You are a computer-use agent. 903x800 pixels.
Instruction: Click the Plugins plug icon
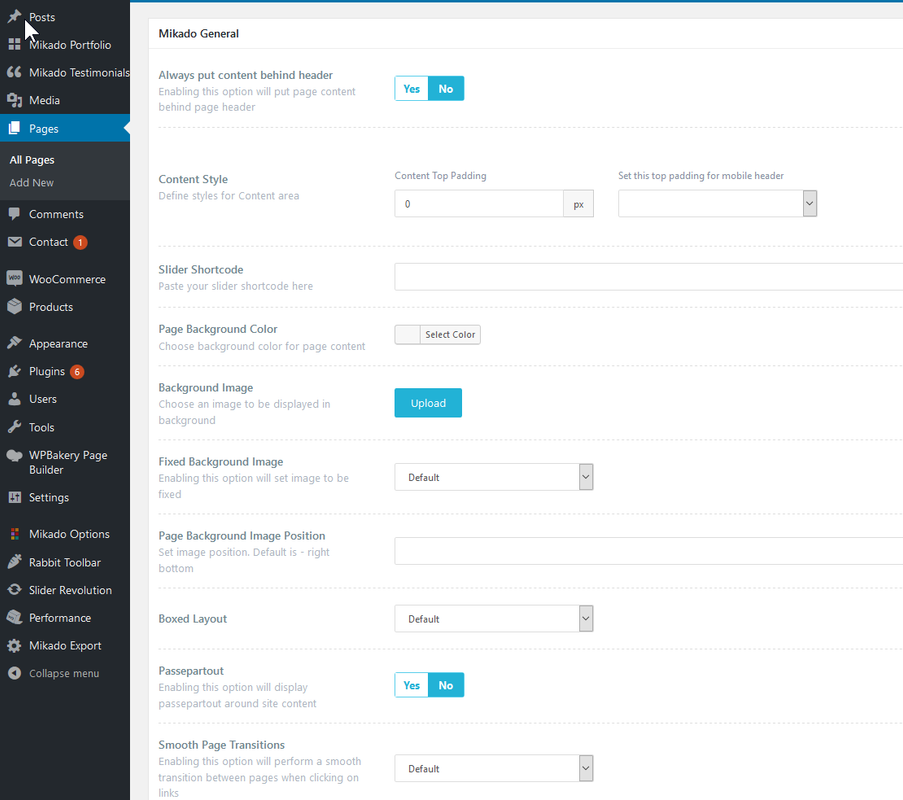click(x=14, y=371)
